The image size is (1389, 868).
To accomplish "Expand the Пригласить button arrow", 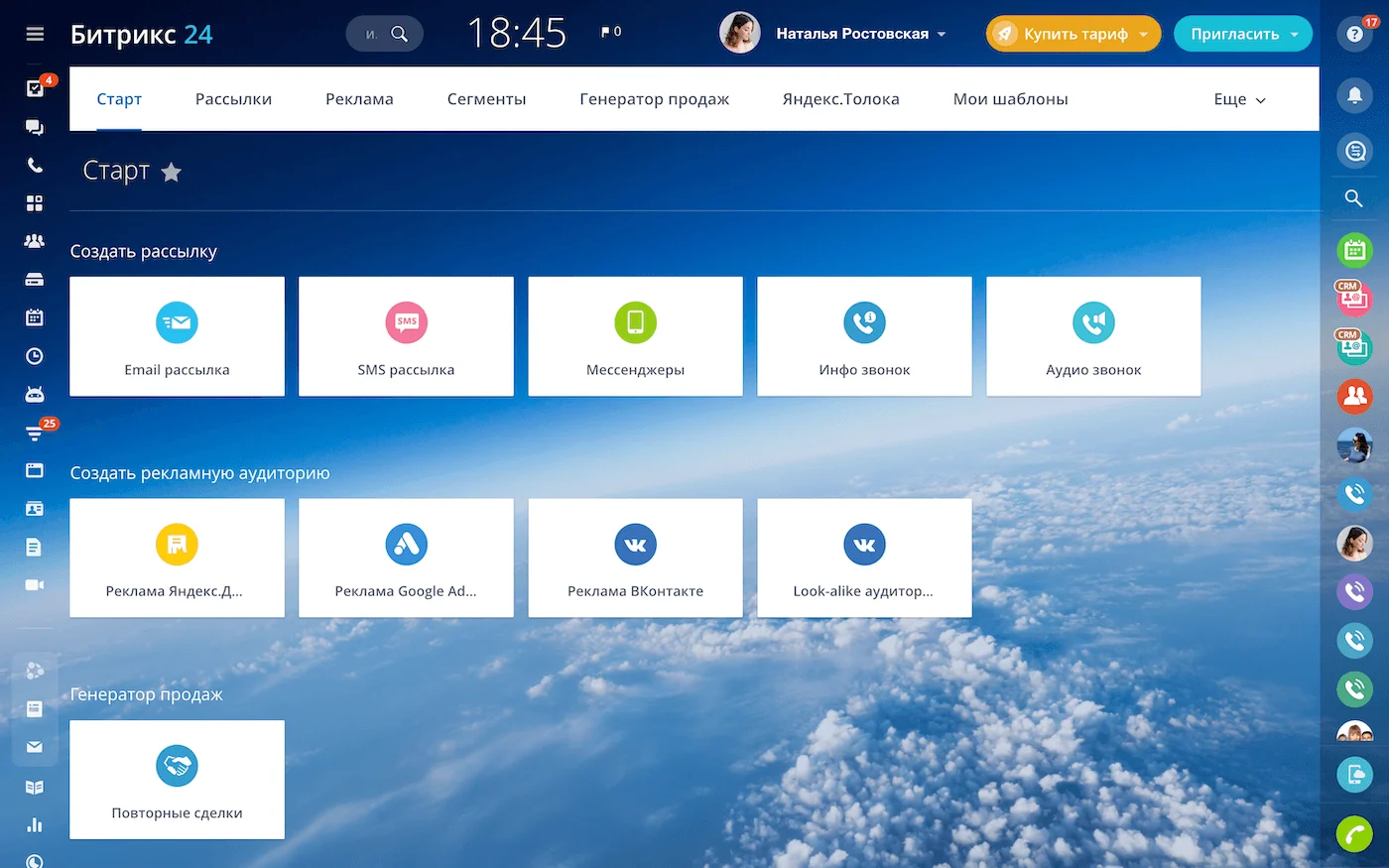I will pos(1295,34).
